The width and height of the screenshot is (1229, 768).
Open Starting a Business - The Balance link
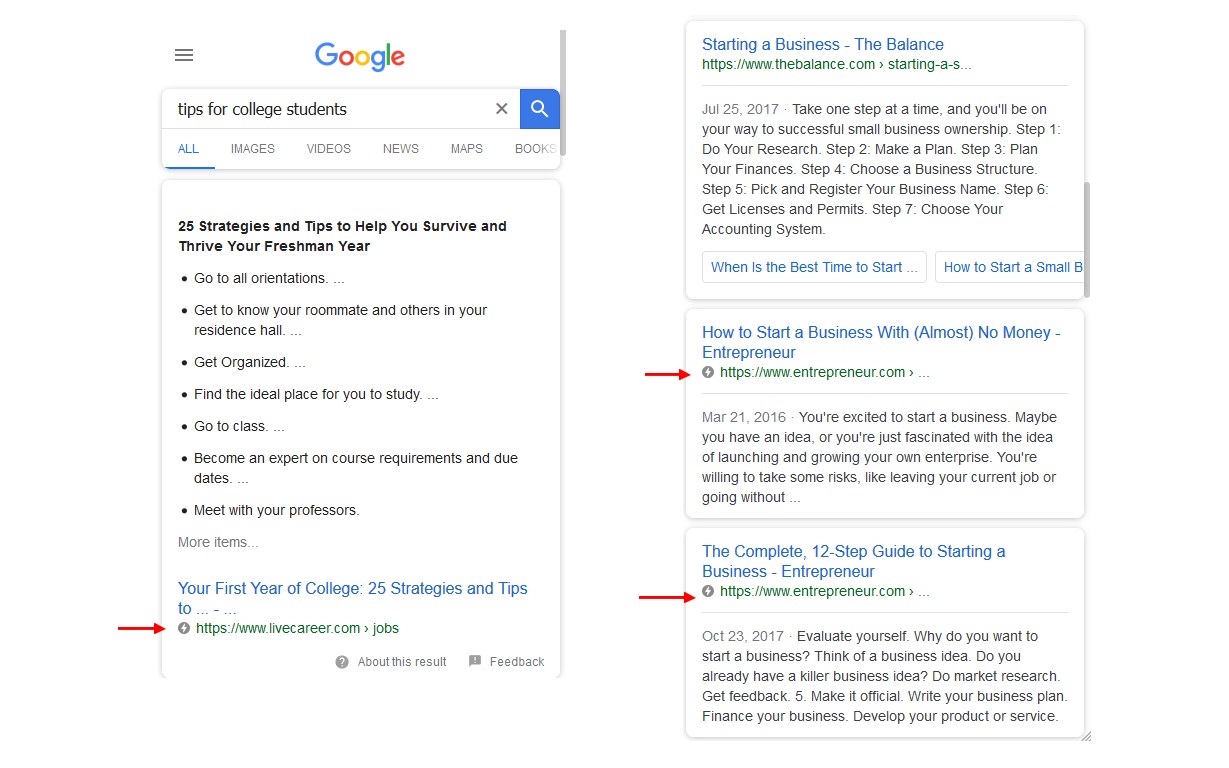pyautogui.click(x=823, y=44)
